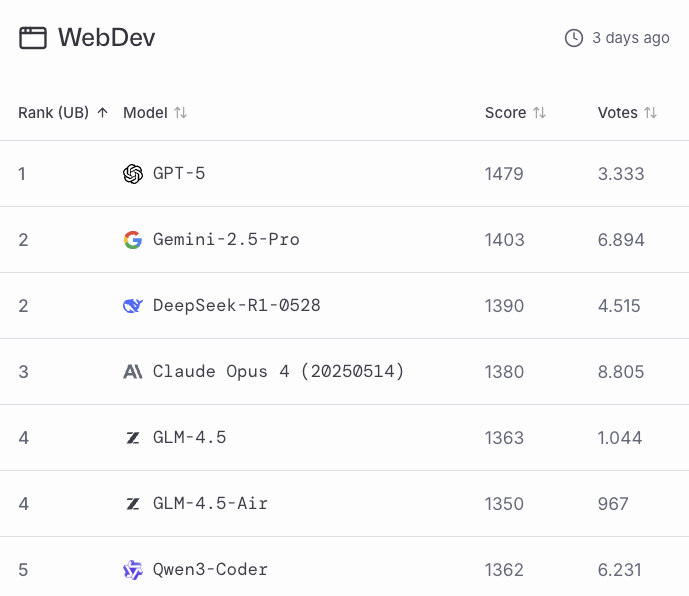The width and height of the screenshot is (689, 596).
Task: Open the Gemini-2.5-Pro model link
Action: pos(226,240)
